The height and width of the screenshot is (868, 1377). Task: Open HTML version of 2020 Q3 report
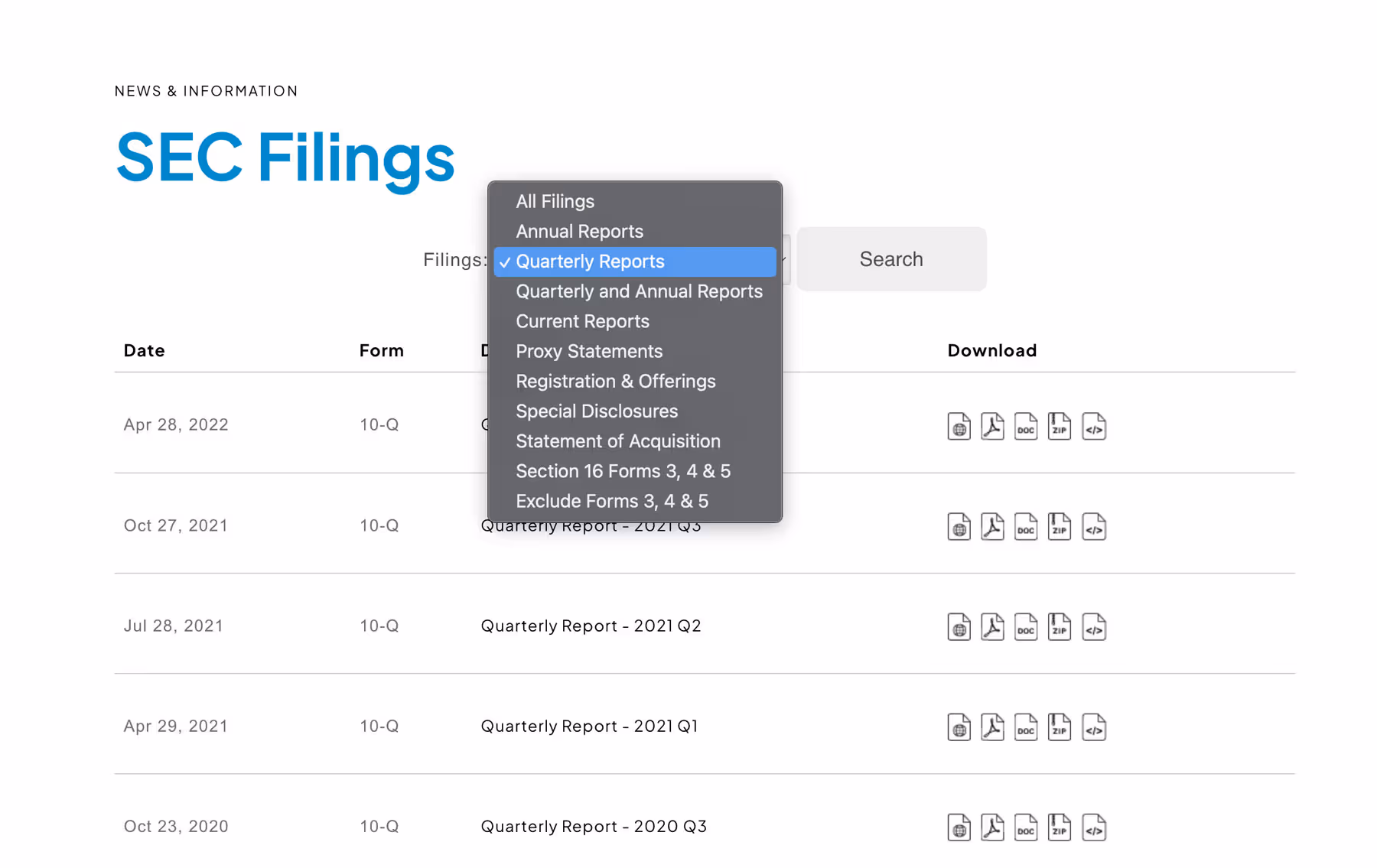pyautogui.click(x=959, y=827)
